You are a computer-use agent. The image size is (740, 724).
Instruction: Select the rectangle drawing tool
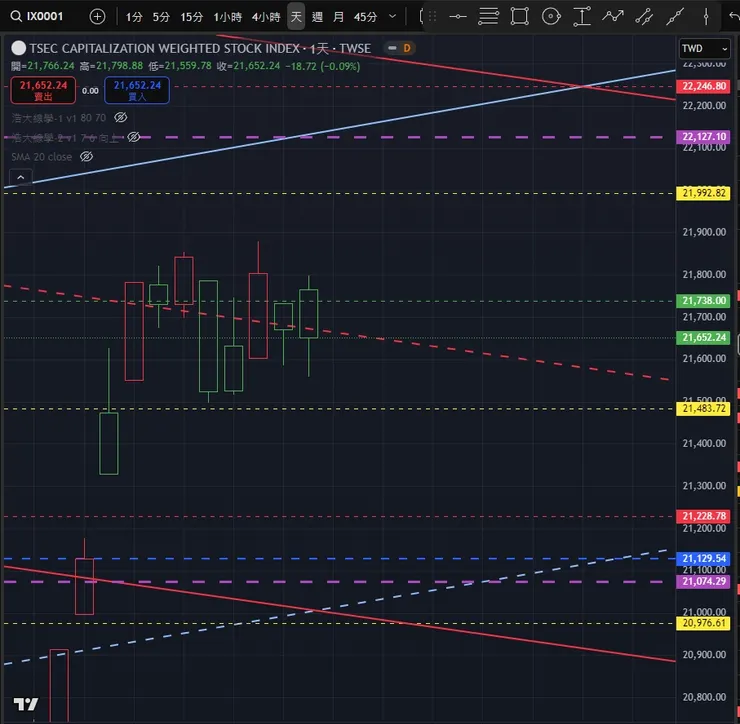click(520, 17)
